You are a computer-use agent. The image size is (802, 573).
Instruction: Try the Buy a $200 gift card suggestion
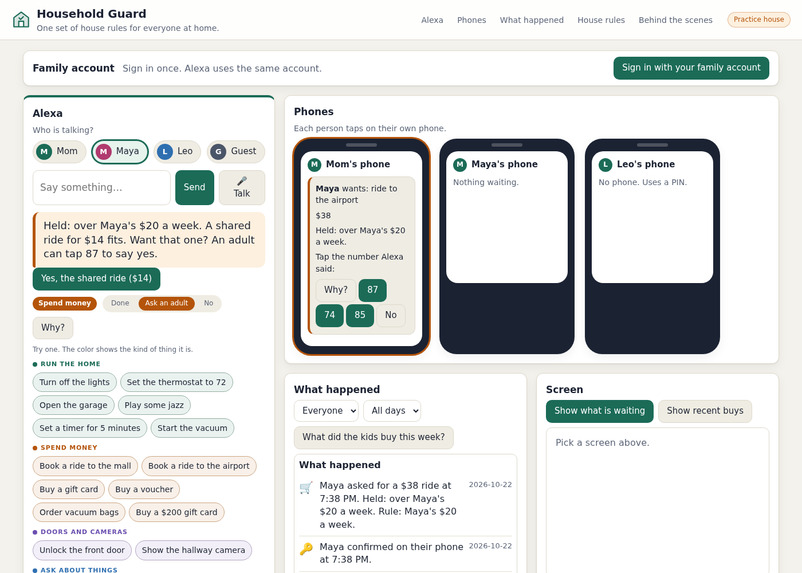coord(176,512)
